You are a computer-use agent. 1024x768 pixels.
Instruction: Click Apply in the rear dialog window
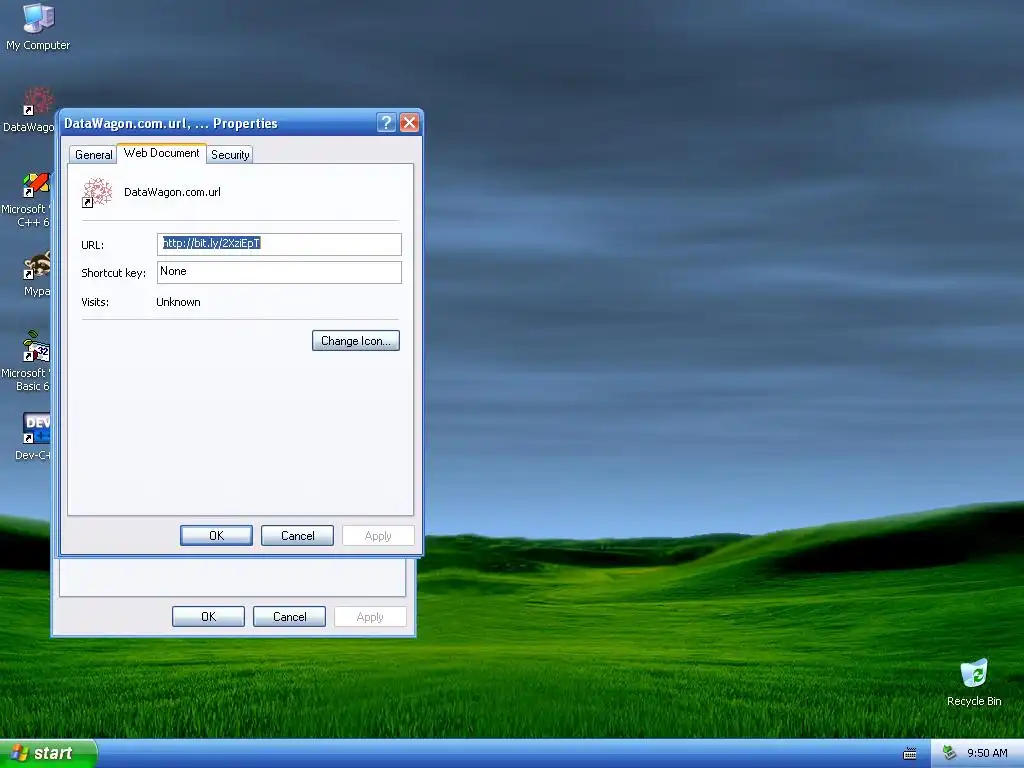click(370, 616)
